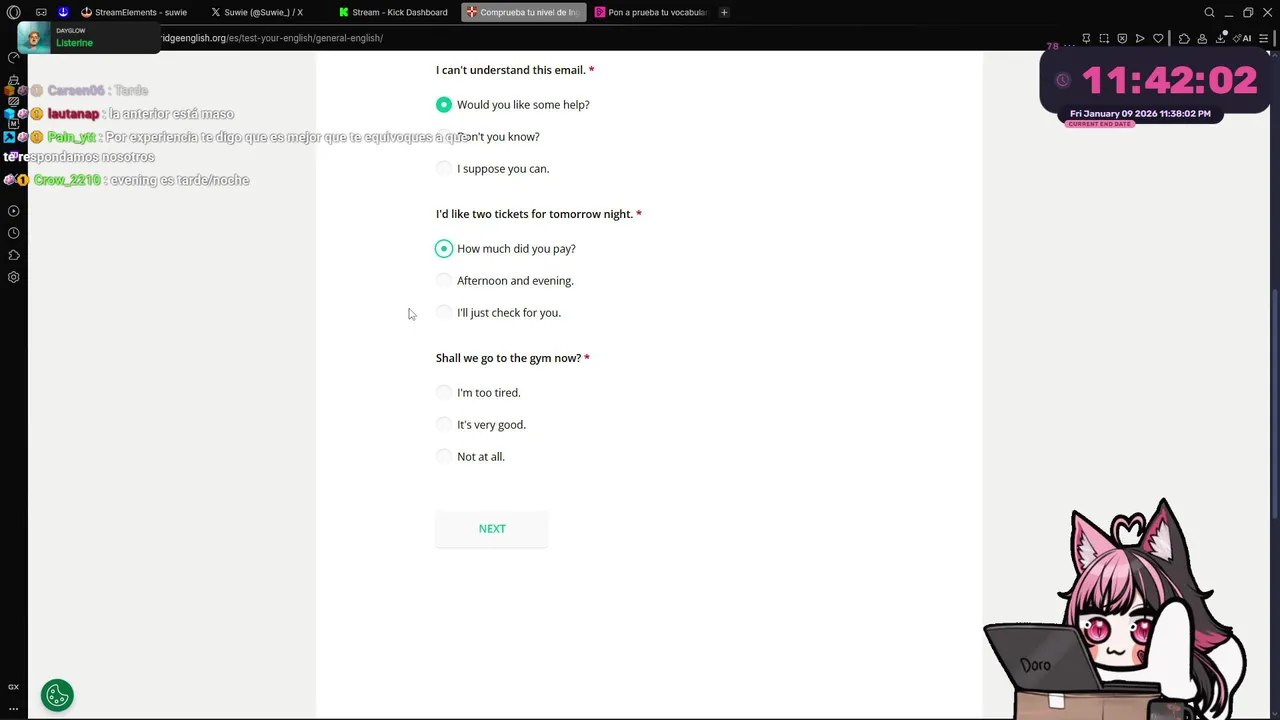Open the extensions cube icon in toolbar
This screenshot has width=1280, height=720.
point(1184,38)
